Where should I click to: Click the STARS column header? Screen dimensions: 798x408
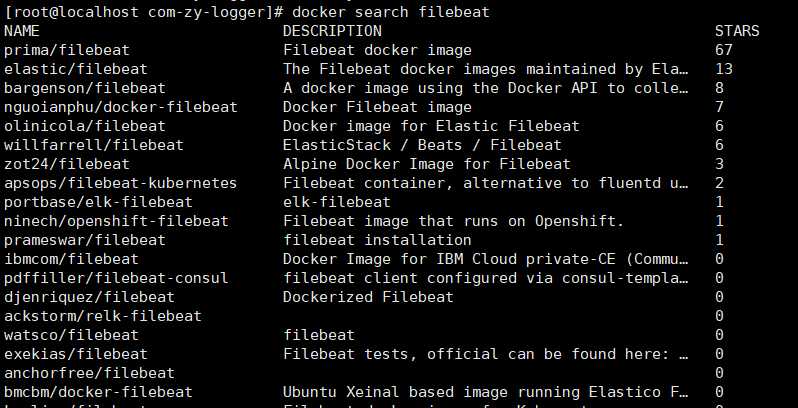(737, 31)
